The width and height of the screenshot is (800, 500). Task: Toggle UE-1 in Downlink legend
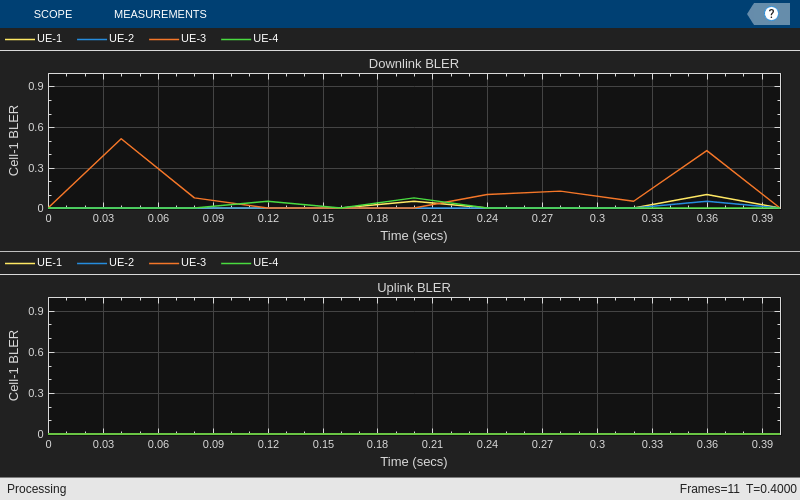pyautogui.click(x=34, y=38)
